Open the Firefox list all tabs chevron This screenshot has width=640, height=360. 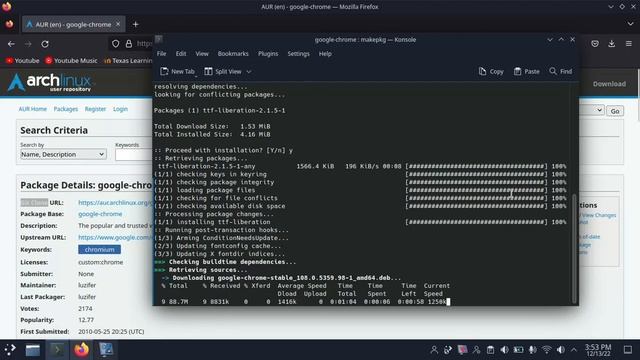tap(630, 24)
